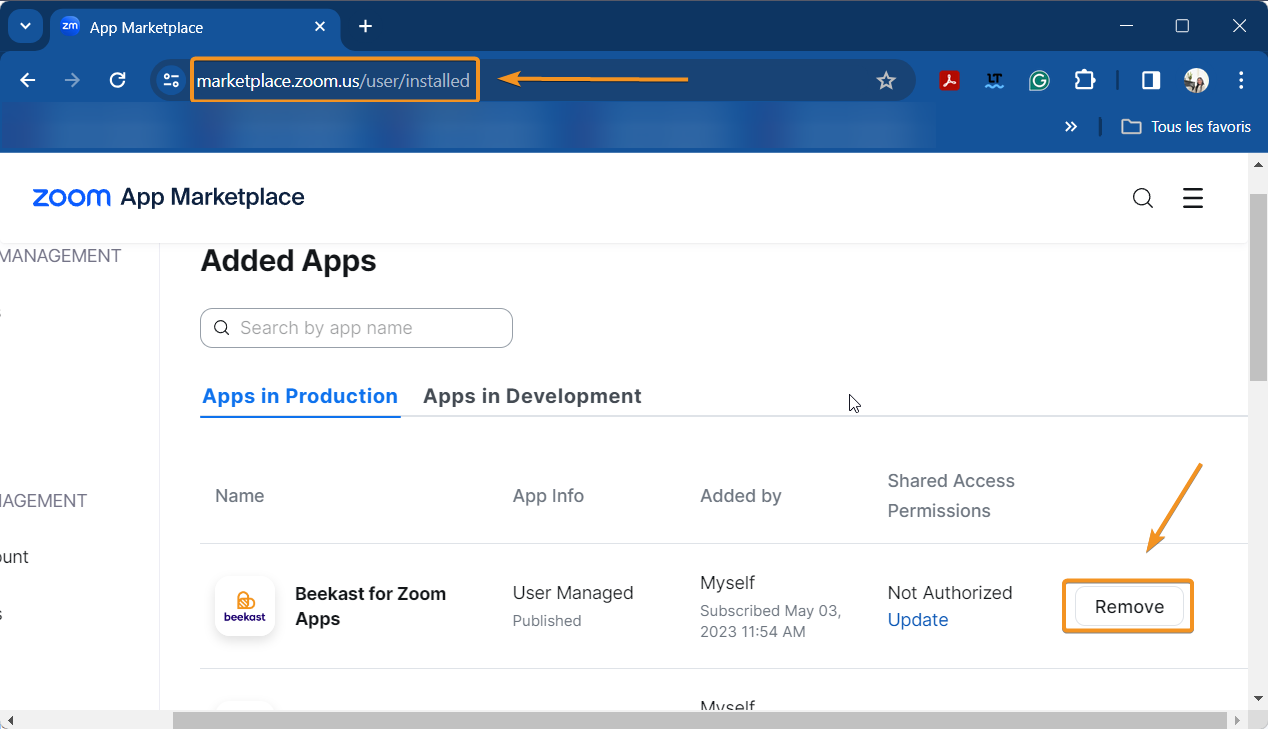Click Update link under Not Authorized
Screen dimensions: 1268x729
918,620
